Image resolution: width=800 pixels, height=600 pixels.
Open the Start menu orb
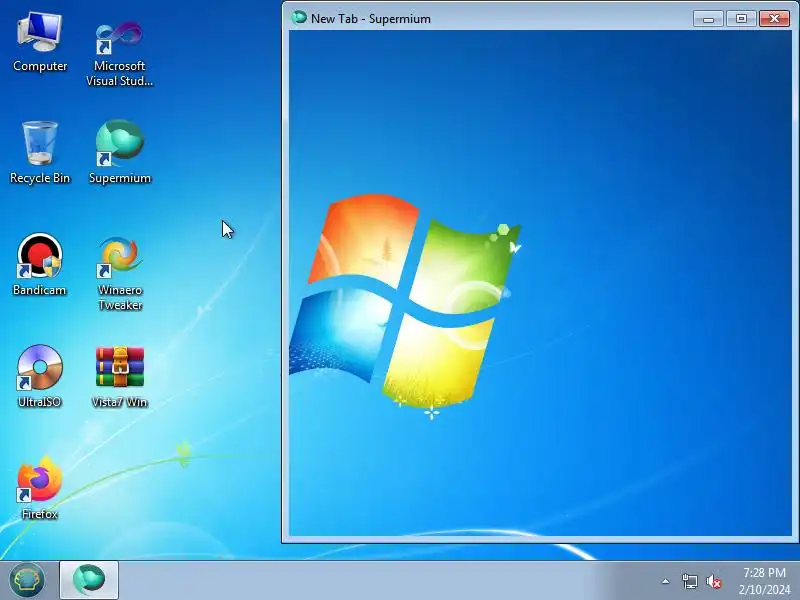point(27,580)
